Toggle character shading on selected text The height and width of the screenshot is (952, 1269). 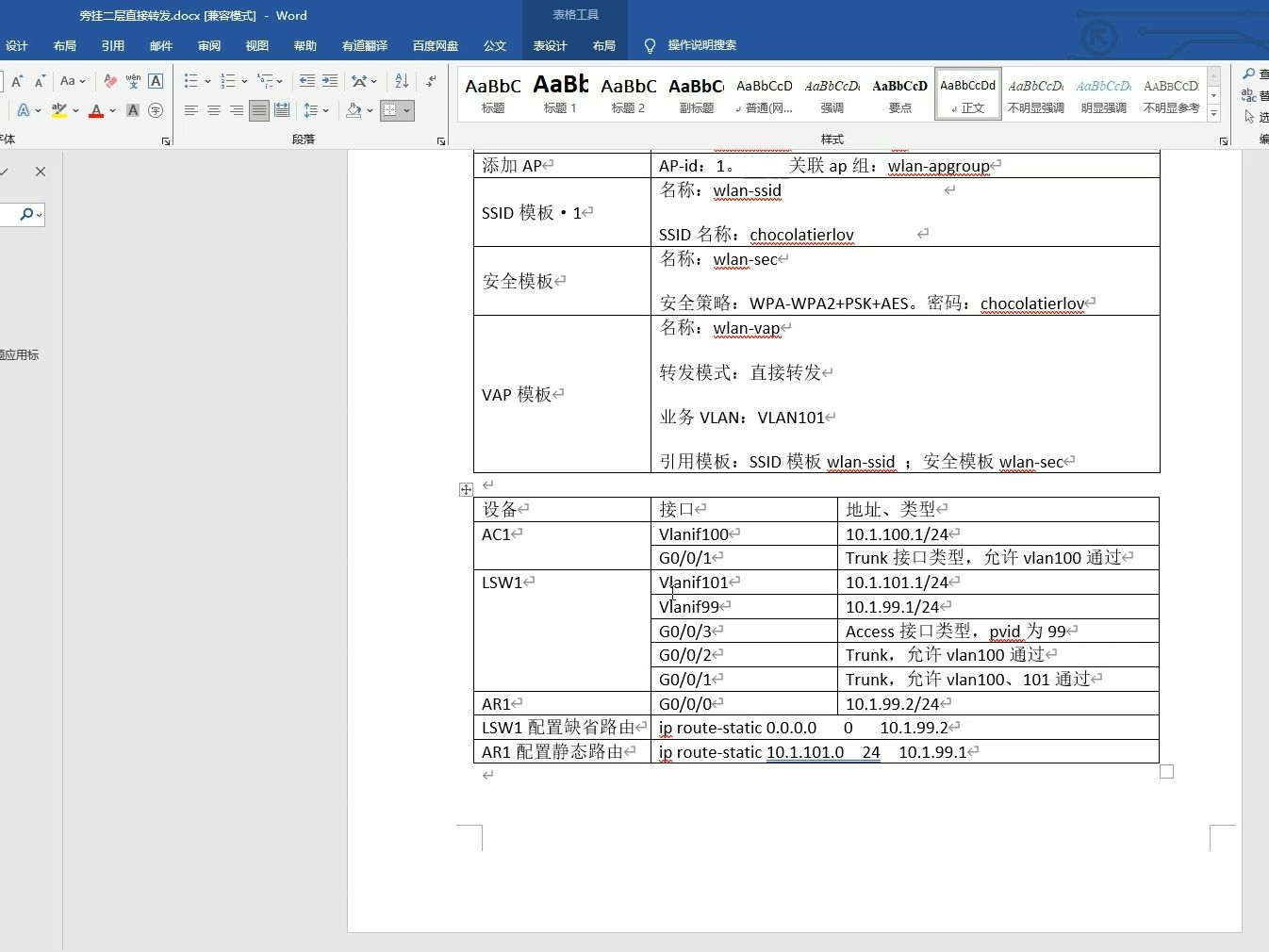tap(133, 110)
